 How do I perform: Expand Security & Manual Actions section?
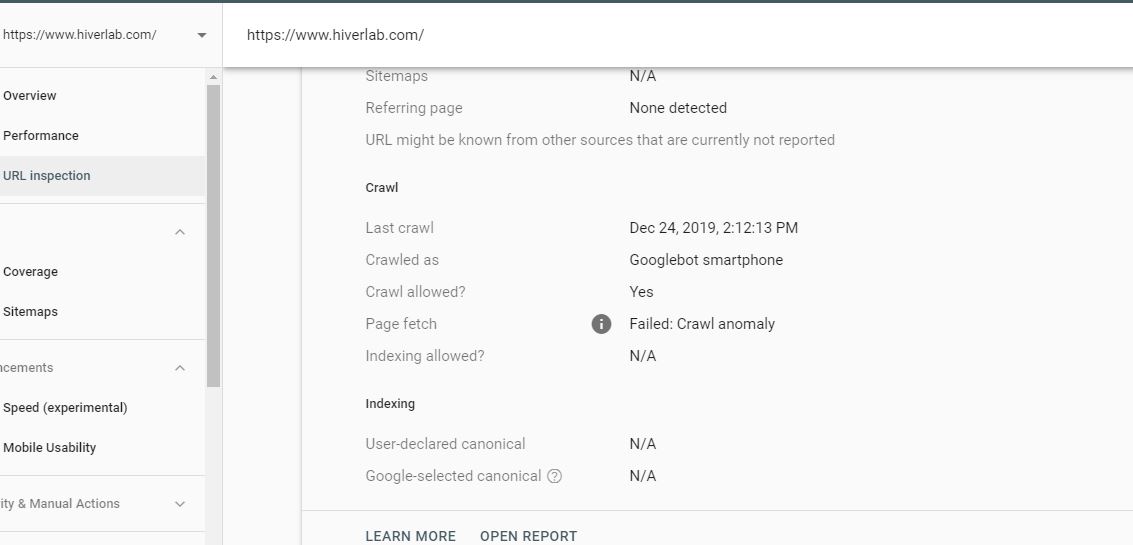181,504
